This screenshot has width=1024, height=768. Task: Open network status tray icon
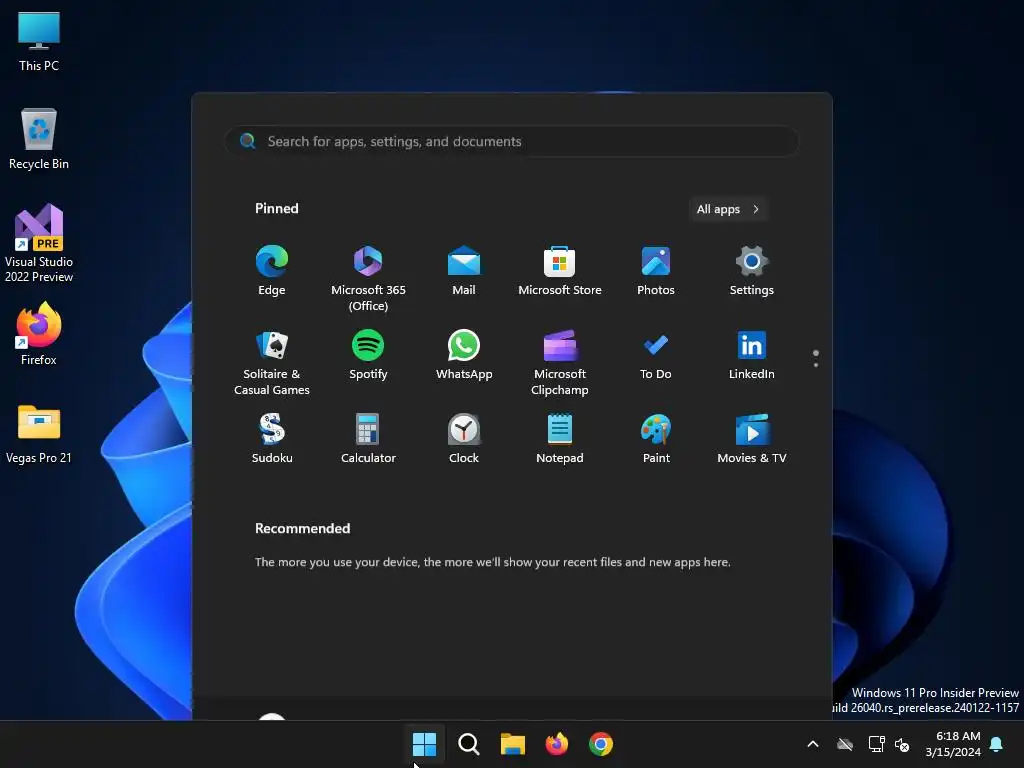876,744
